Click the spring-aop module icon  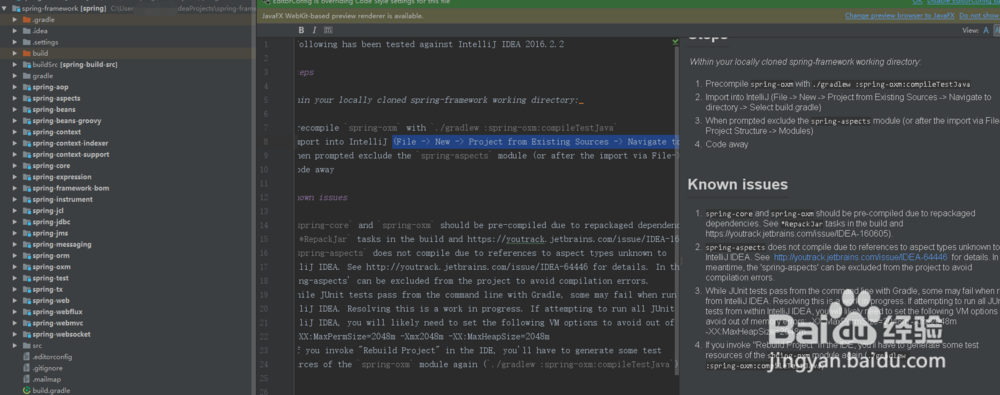click(x=26, y=87)
